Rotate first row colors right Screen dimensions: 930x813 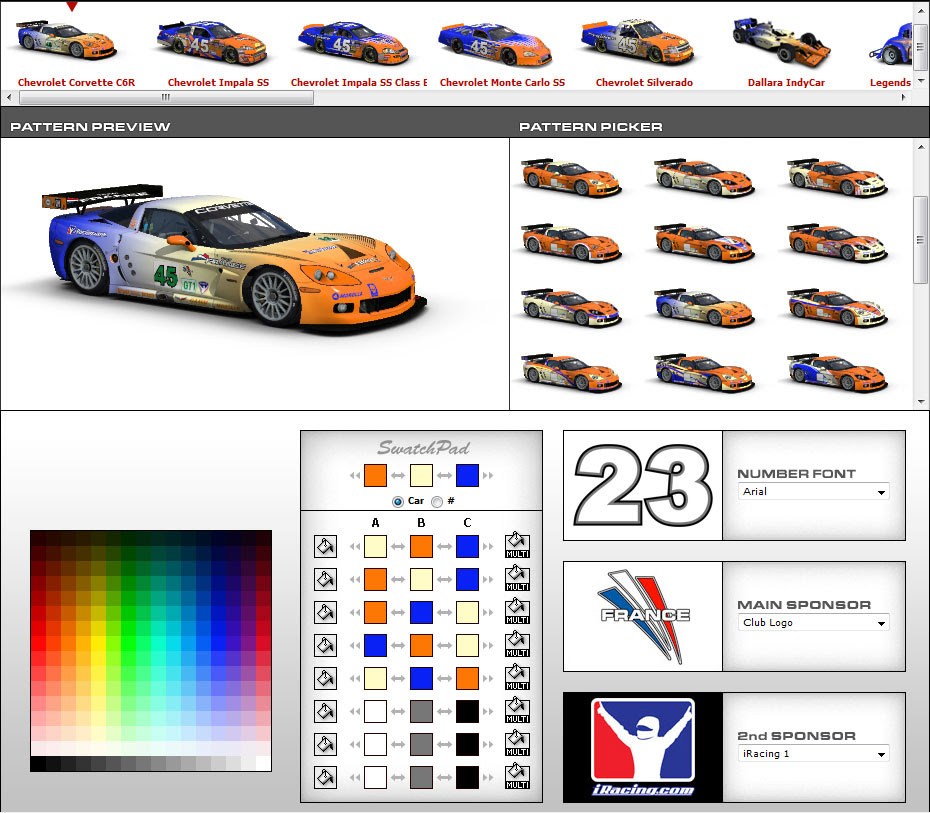click(x=488, y=547)
